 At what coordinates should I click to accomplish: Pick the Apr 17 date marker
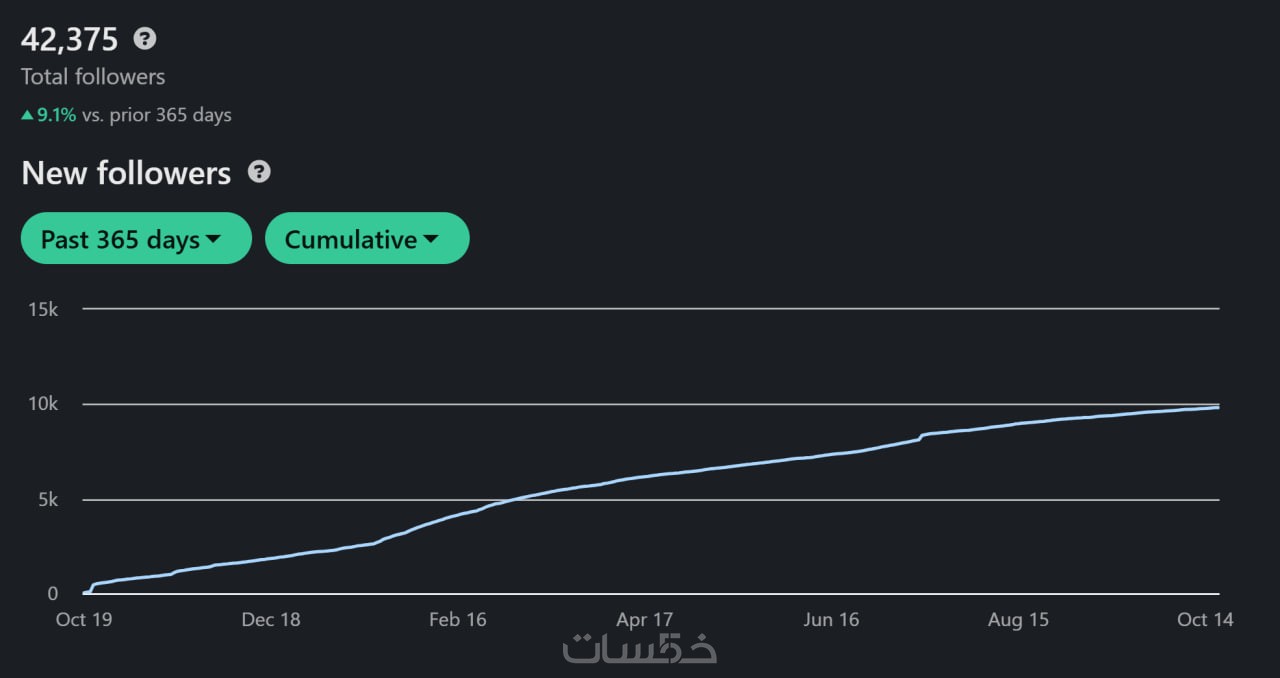tap(645, 620)
